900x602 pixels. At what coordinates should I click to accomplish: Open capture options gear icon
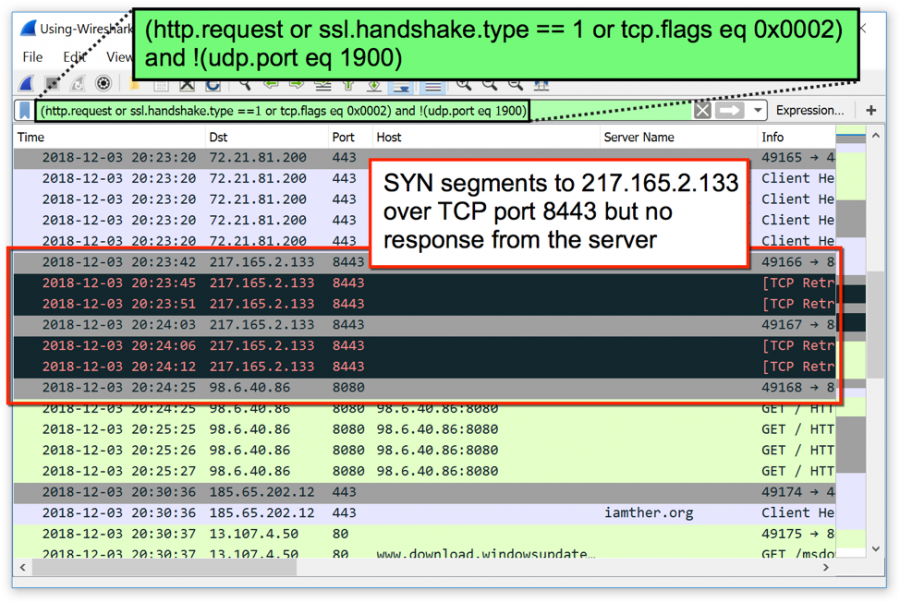pyautogui.click(x=103, y=83)
